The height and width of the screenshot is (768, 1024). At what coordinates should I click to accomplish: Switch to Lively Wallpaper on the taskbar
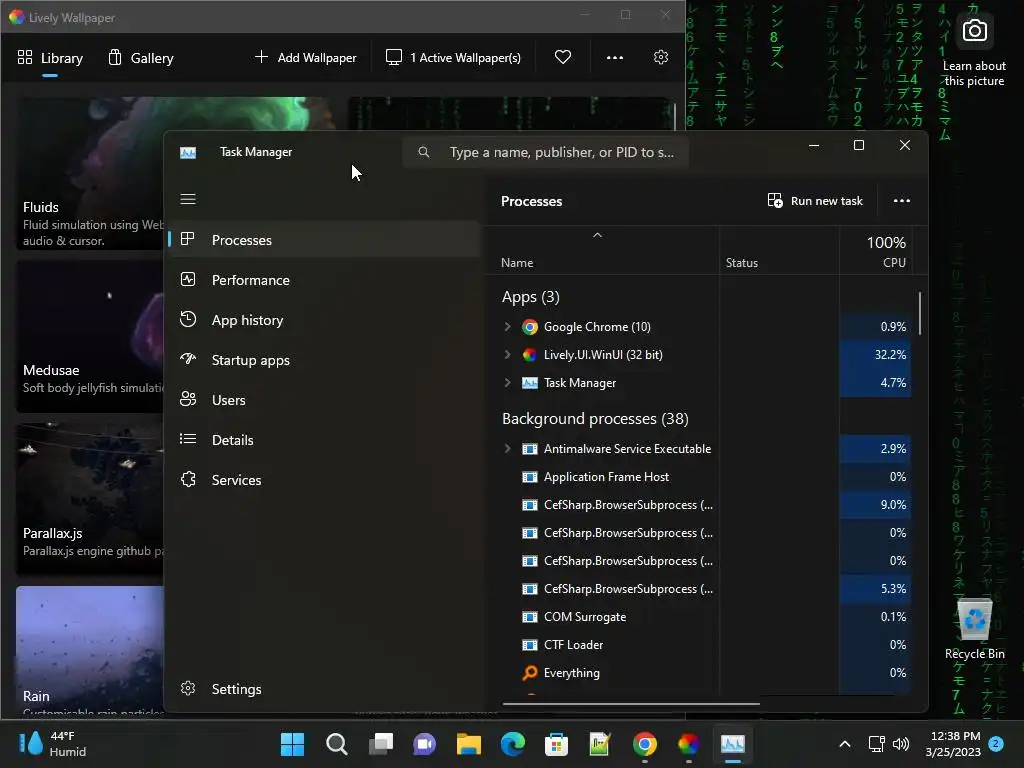[x=688, y=744]
